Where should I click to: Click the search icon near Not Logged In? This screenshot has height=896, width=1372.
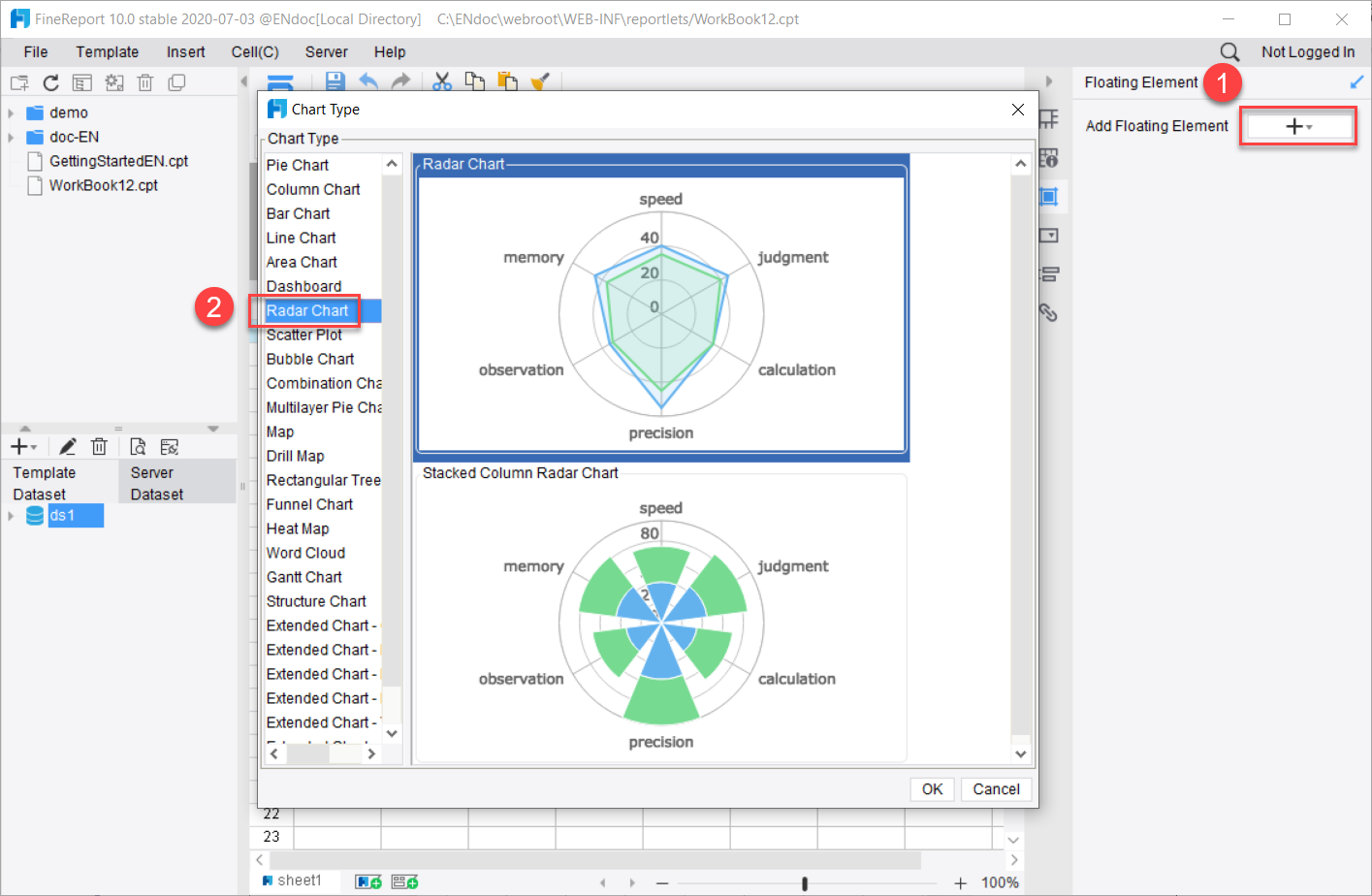click(1228, 51)
